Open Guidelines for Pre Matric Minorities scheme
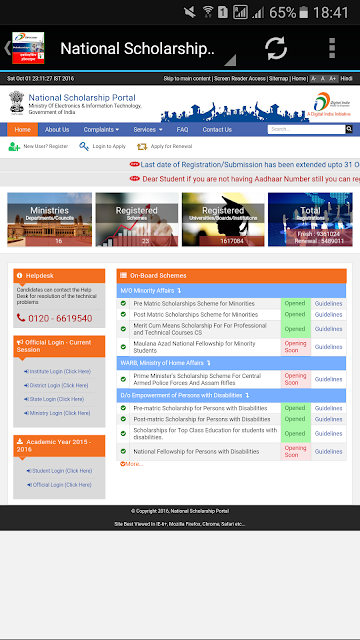The width and height of the screenshot is (360, 640). [x=328, y=303]
